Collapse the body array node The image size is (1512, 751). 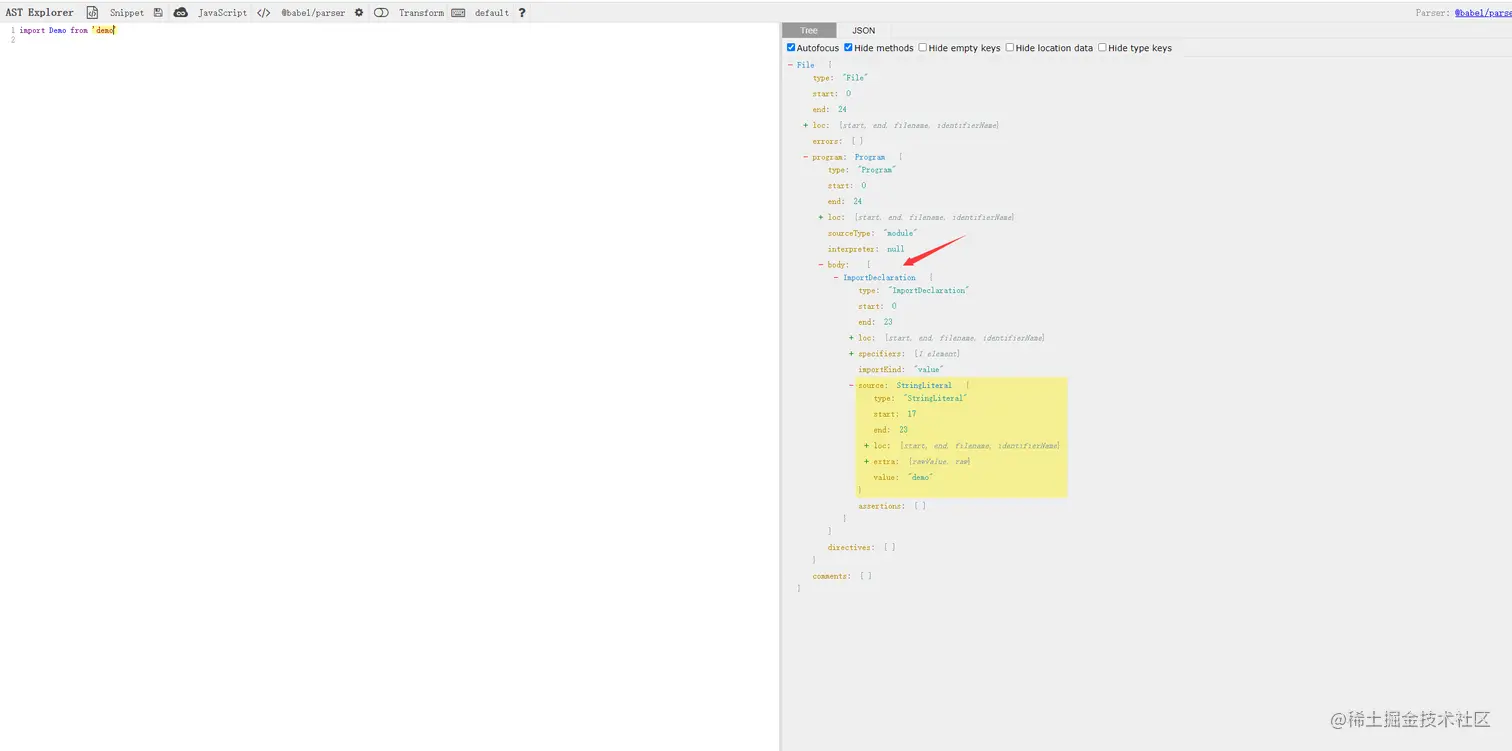[821, 265]
